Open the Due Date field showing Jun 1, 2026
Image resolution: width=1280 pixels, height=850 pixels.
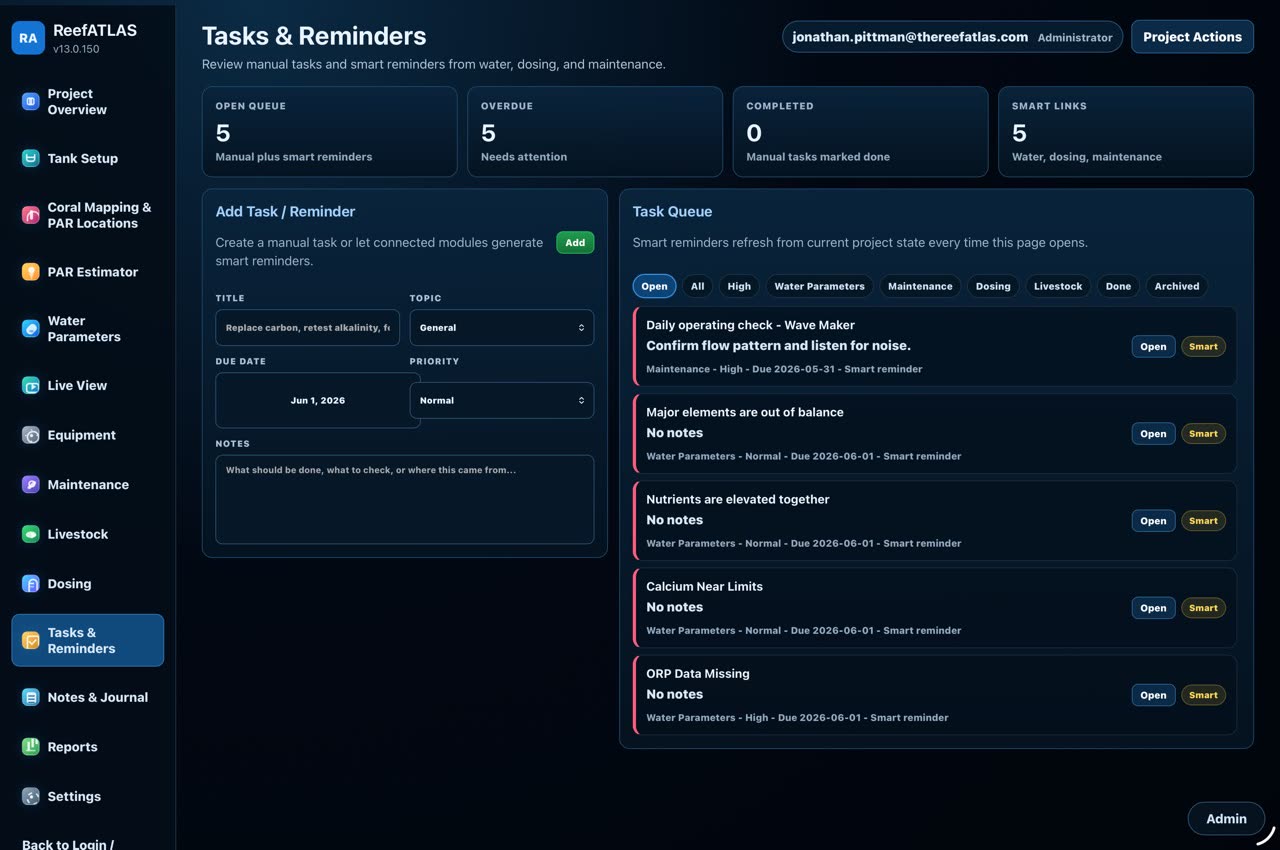coord(318,400)
